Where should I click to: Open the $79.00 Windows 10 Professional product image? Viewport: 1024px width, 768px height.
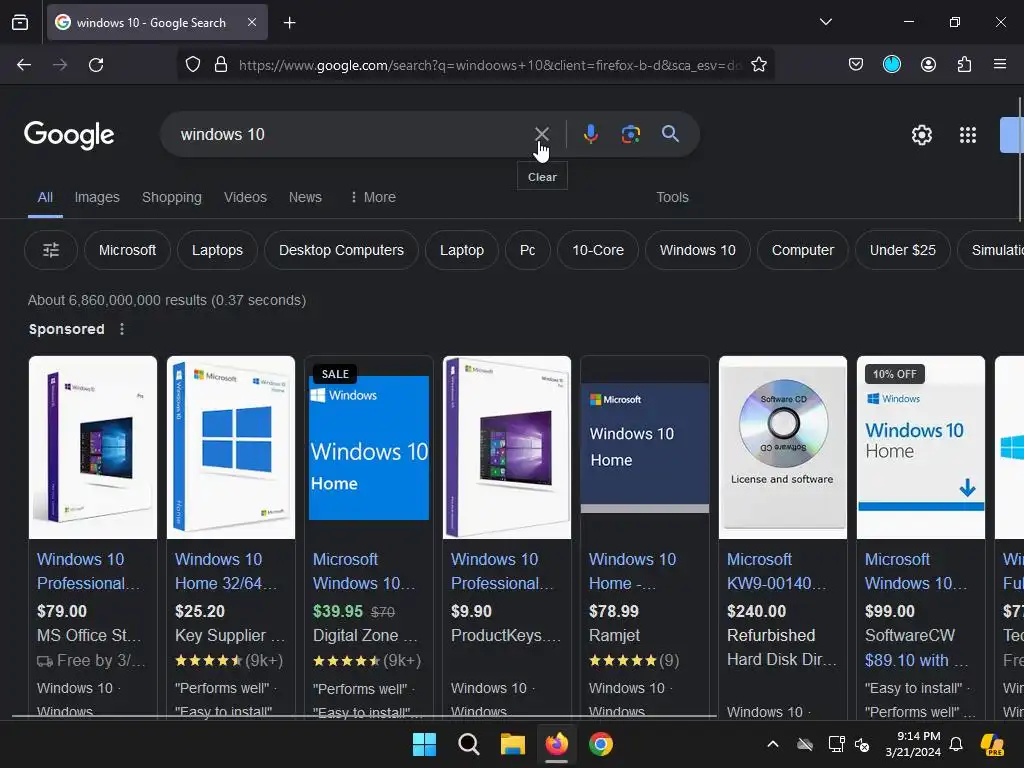[x=93, y=447]
